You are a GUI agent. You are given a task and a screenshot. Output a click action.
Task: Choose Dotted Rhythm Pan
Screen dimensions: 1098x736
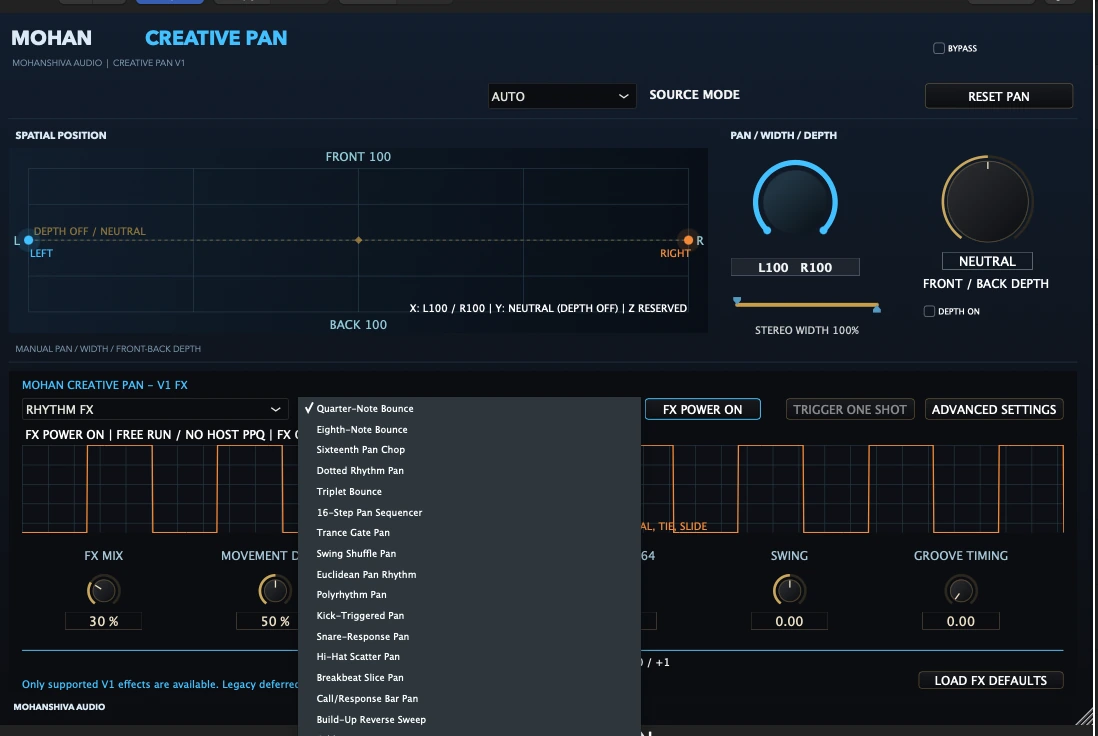(x=469, y=471)
